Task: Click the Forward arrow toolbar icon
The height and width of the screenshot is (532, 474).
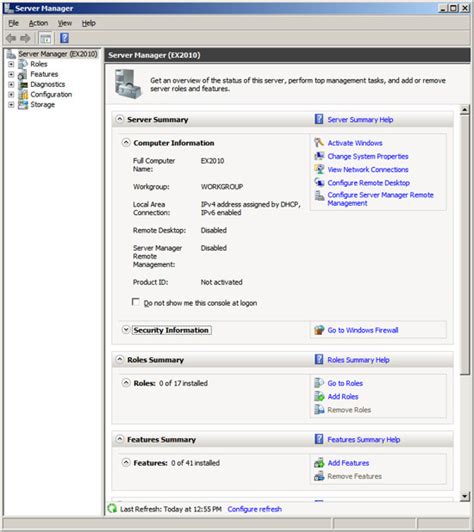Action: 25,38
